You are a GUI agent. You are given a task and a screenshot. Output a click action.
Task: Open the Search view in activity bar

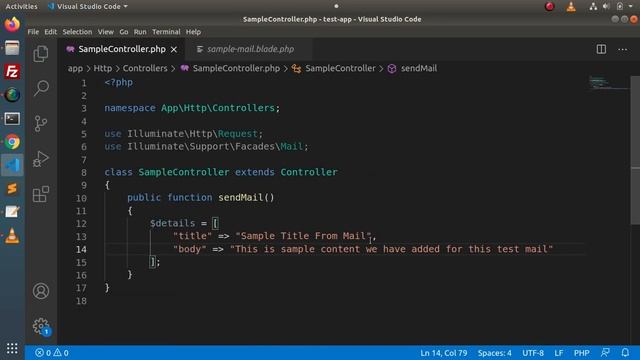(x=41, y=88)
